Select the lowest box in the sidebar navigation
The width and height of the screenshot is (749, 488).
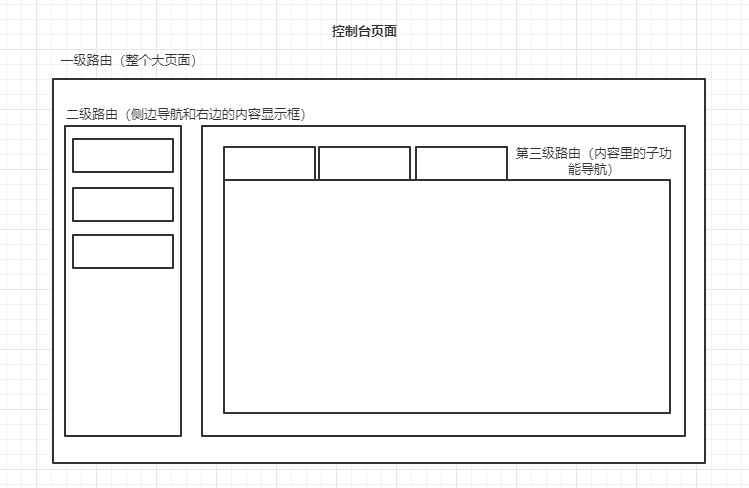(x=123, y=251)
